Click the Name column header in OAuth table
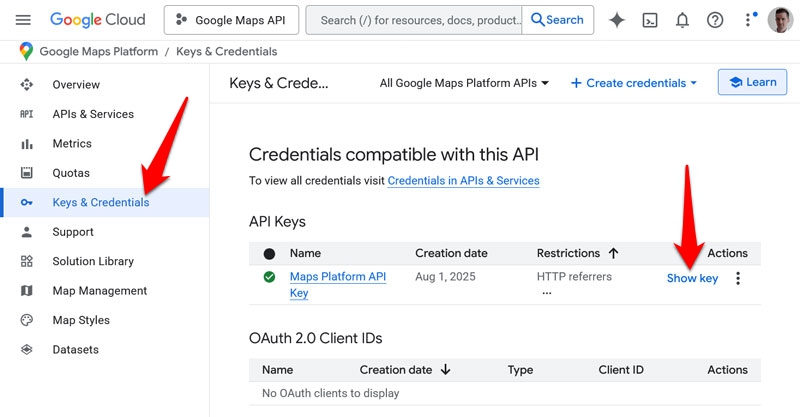Screen dimensions: 800x417 (278, 370)
